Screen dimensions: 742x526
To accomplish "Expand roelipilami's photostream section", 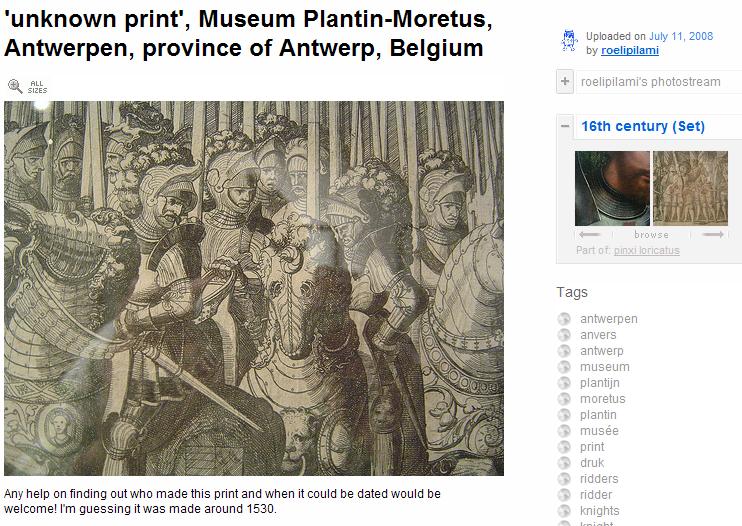I will pyautogui.click(x=565, y=81).
